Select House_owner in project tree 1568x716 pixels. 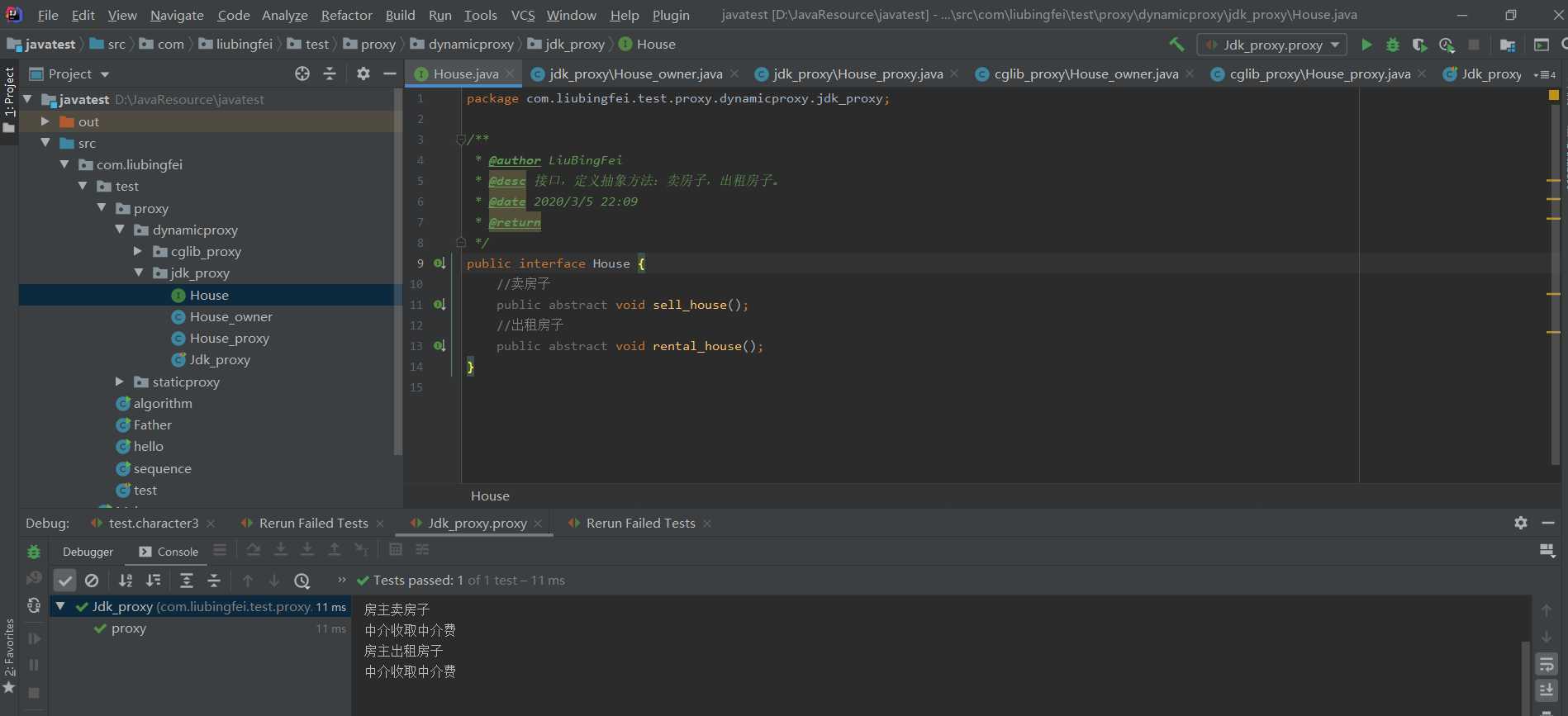pos(230,316)
